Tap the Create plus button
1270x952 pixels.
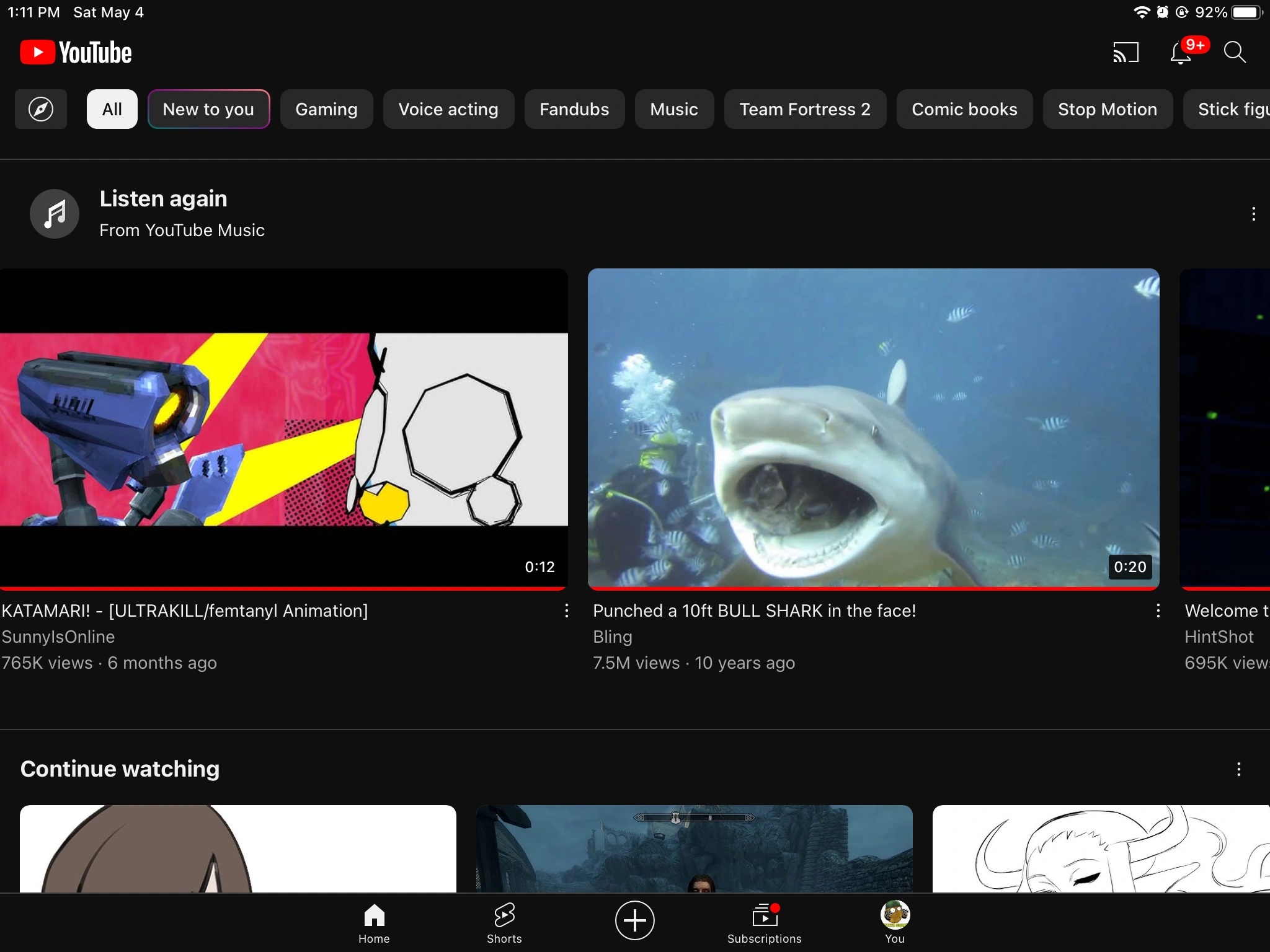pos(634,920)
